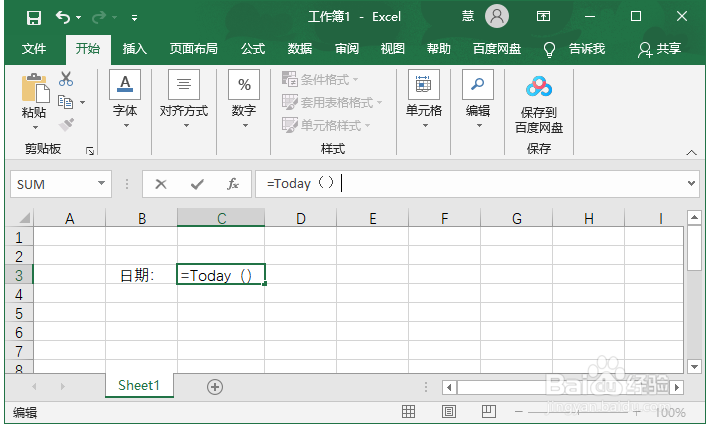Open 单元格样式 menu
The image size is (711, 432).
coord(326,125)
